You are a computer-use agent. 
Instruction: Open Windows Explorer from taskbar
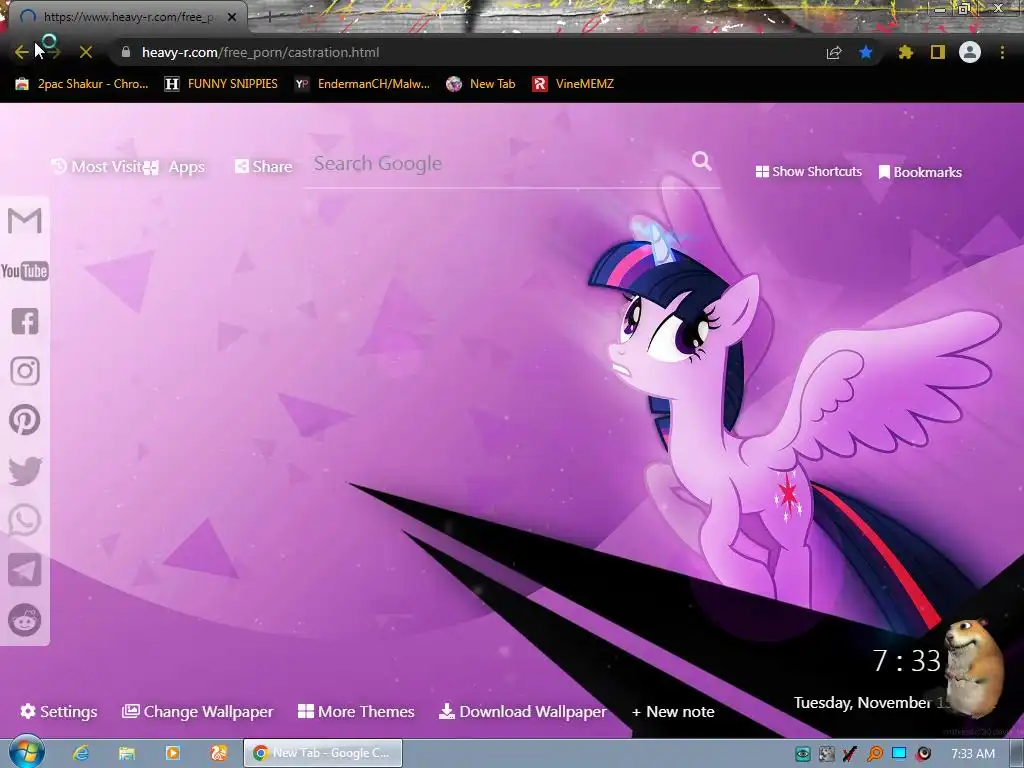[x=127, y=753]
